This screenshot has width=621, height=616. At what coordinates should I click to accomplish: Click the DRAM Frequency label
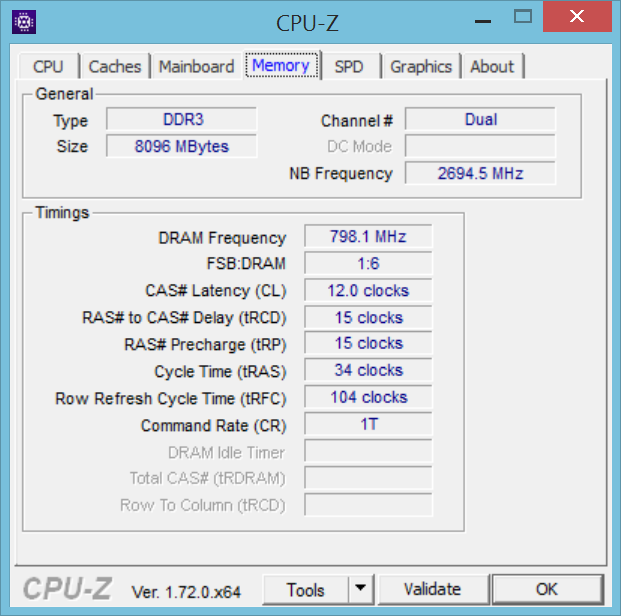(222, 238)
